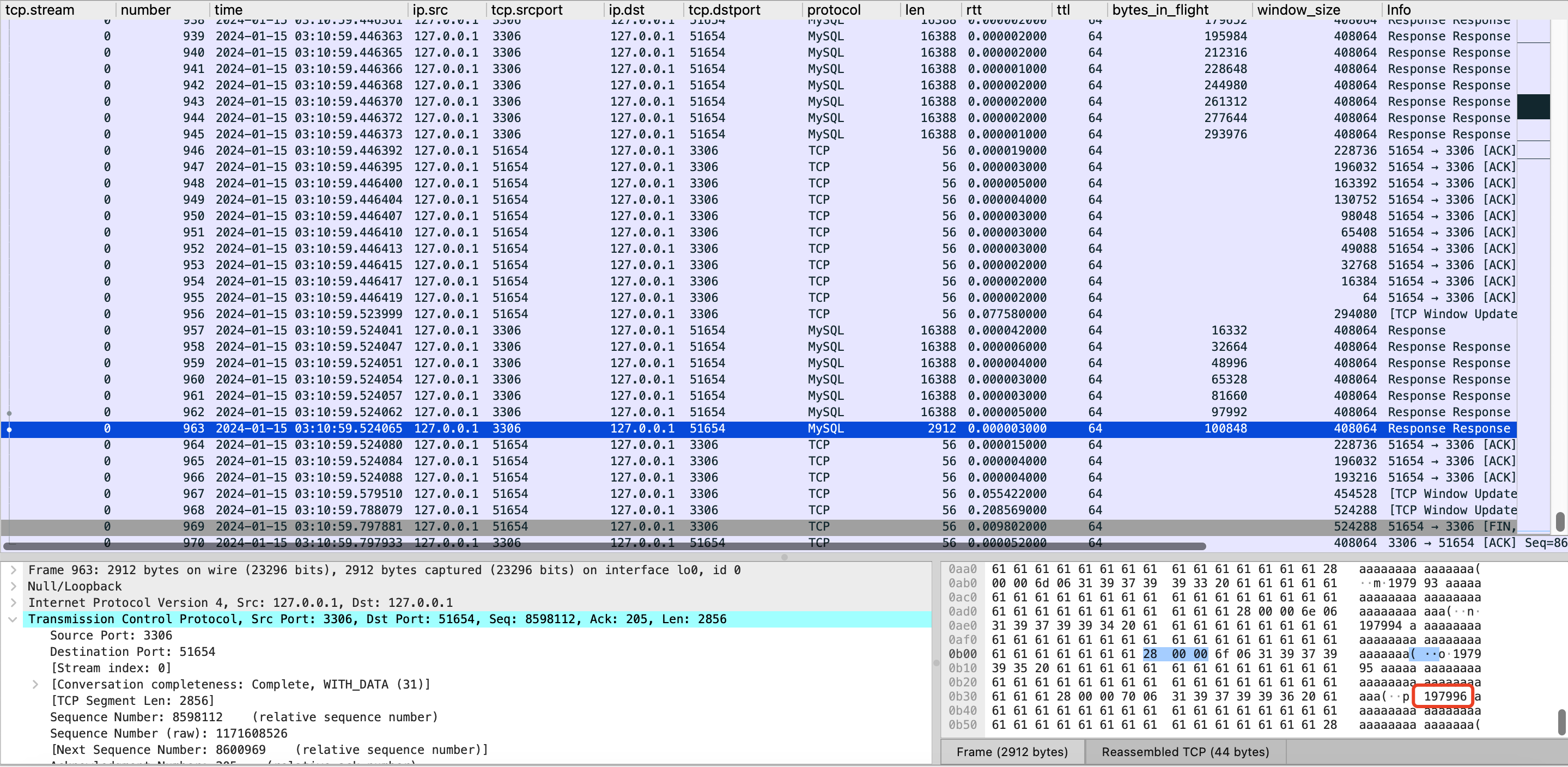Image resolution: width=1568 pixels, height=767 pixels.
Task: Expand the Null/Loopback protocol node
Action: (14, 587)
